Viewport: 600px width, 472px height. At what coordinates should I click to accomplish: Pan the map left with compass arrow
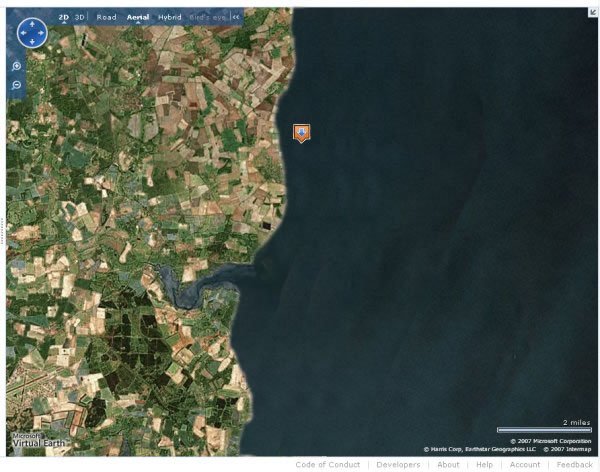click(22, 34)
